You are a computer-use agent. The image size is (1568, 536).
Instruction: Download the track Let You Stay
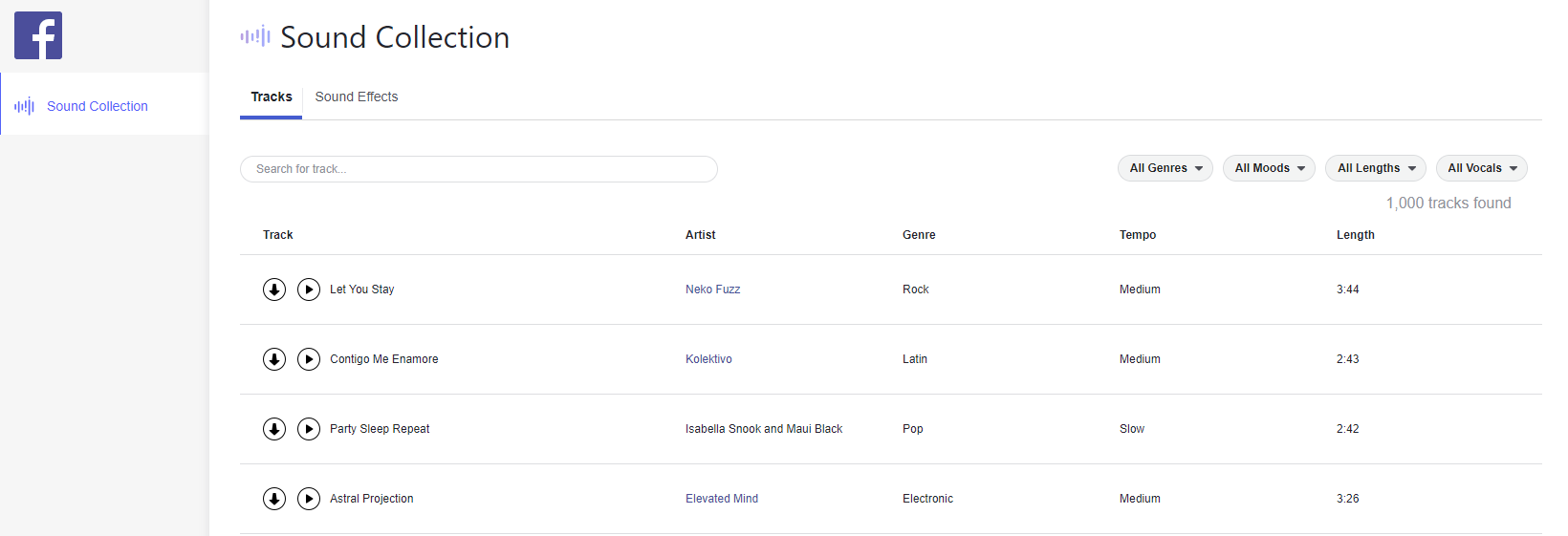274,289
